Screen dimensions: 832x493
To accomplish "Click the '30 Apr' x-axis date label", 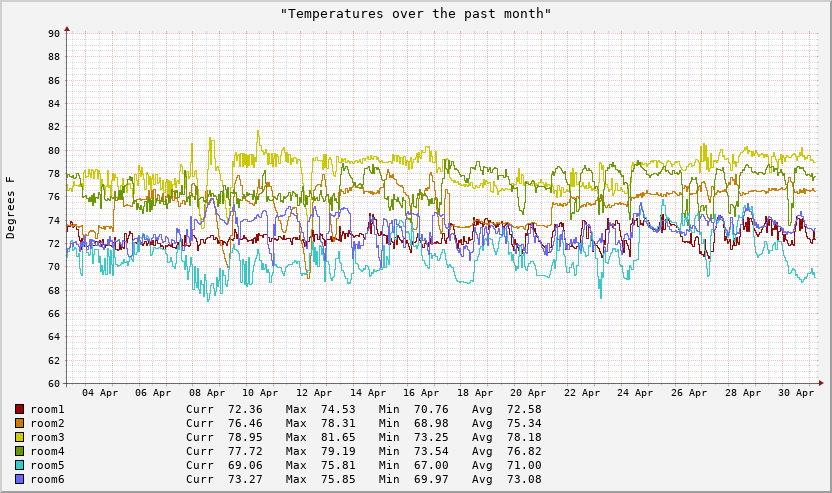I will 796,393.
